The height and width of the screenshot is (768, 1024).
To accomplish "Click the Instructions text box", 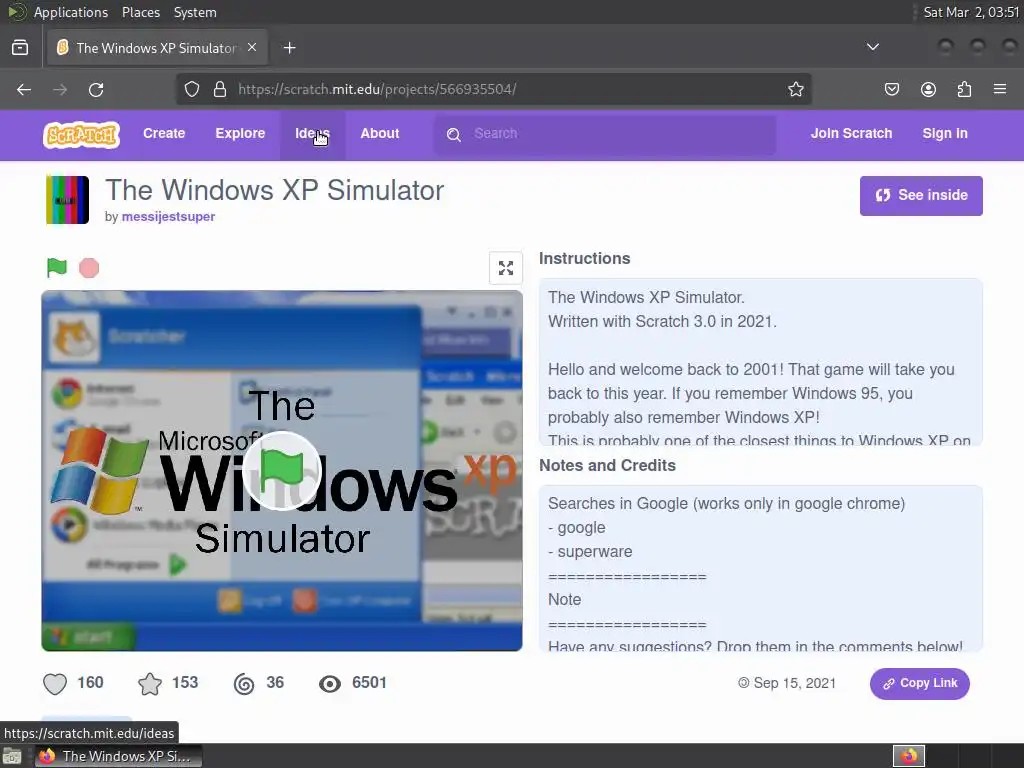I will pyautogui.click(x=761, y=362).
